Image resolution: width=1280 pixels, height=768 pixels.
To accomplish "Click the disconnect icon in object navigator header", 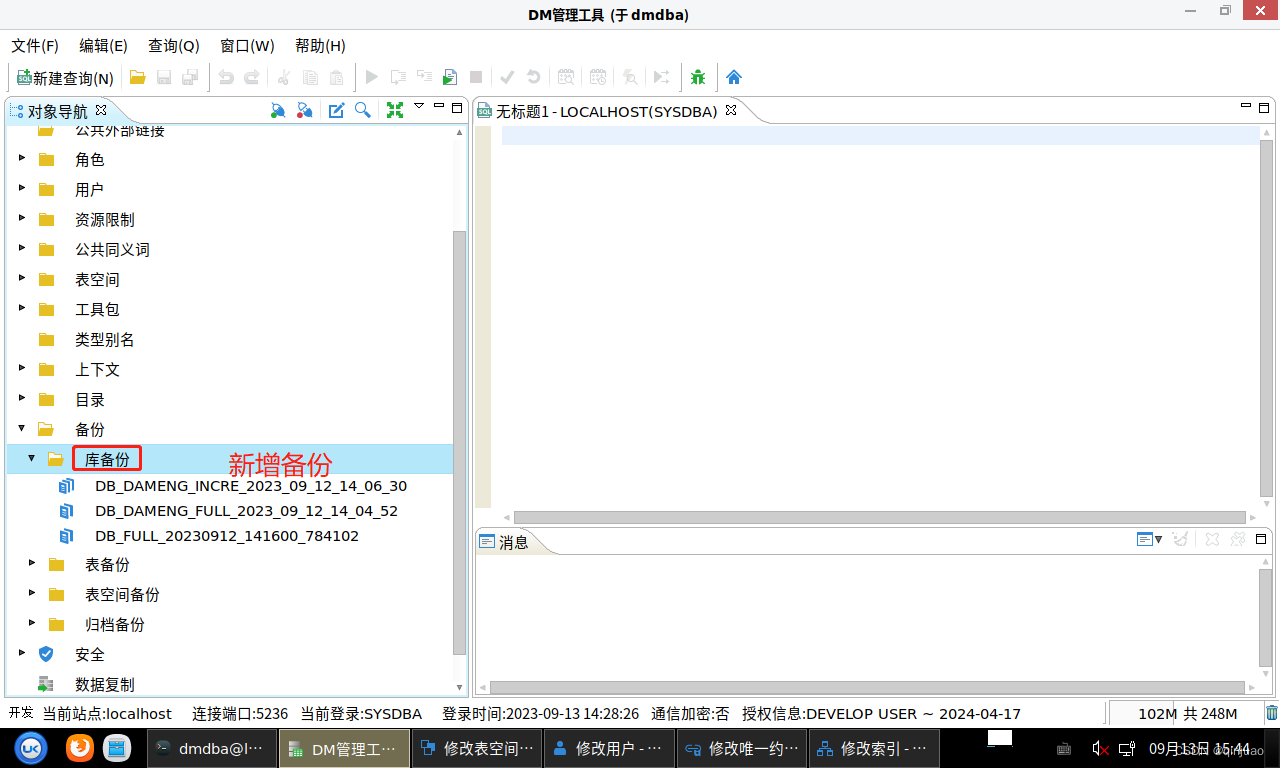I will coord(305,110).
